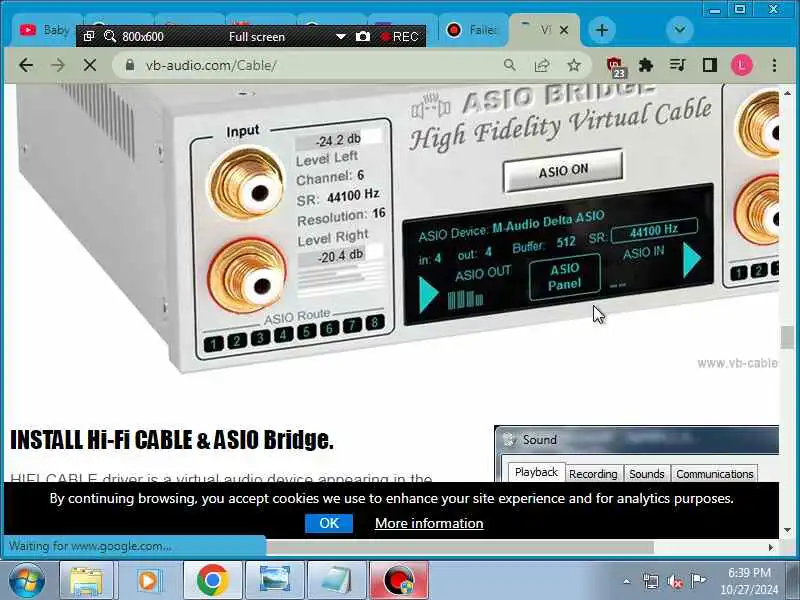Open the media controls icon
This screenshot has width=800, height=600.
click(678, 65)
